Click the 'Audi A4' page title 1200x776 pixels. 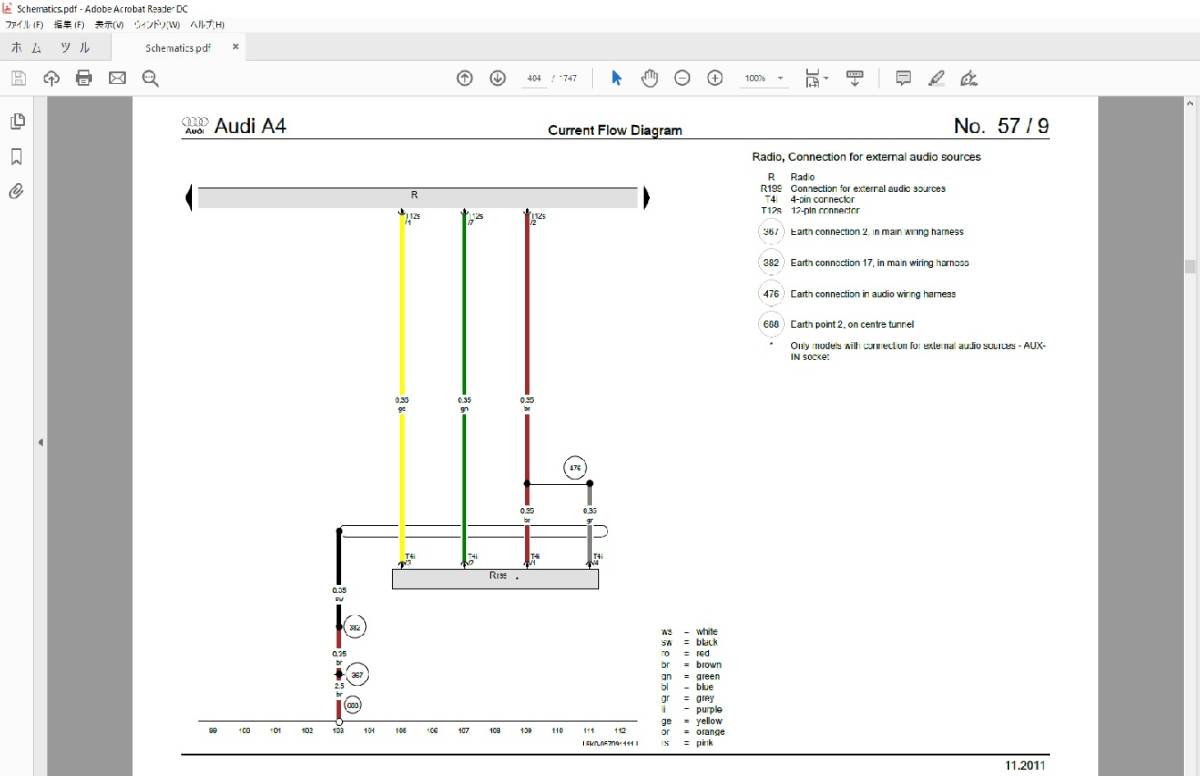pyautogui.click(x=250, y=126)
